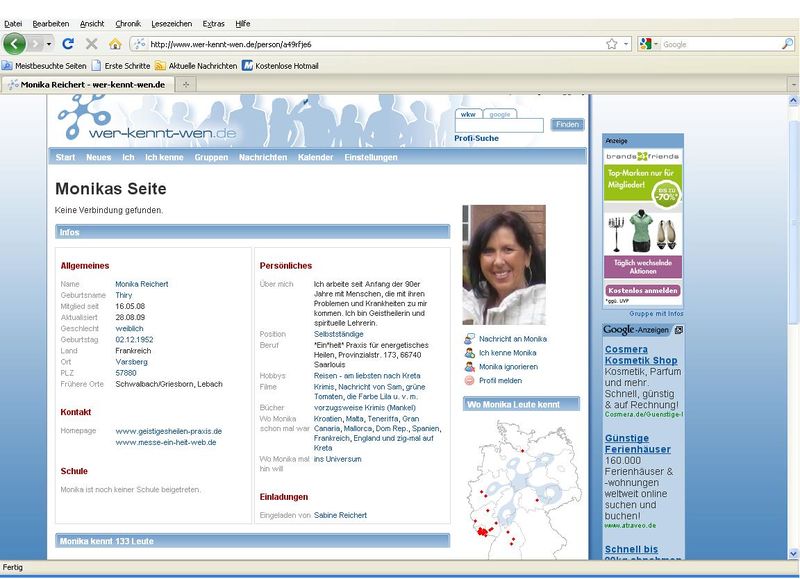Click Monika's profile photo
Viewport: 800px width, 579px height.
pyautogui.click(x=504, y=265)
